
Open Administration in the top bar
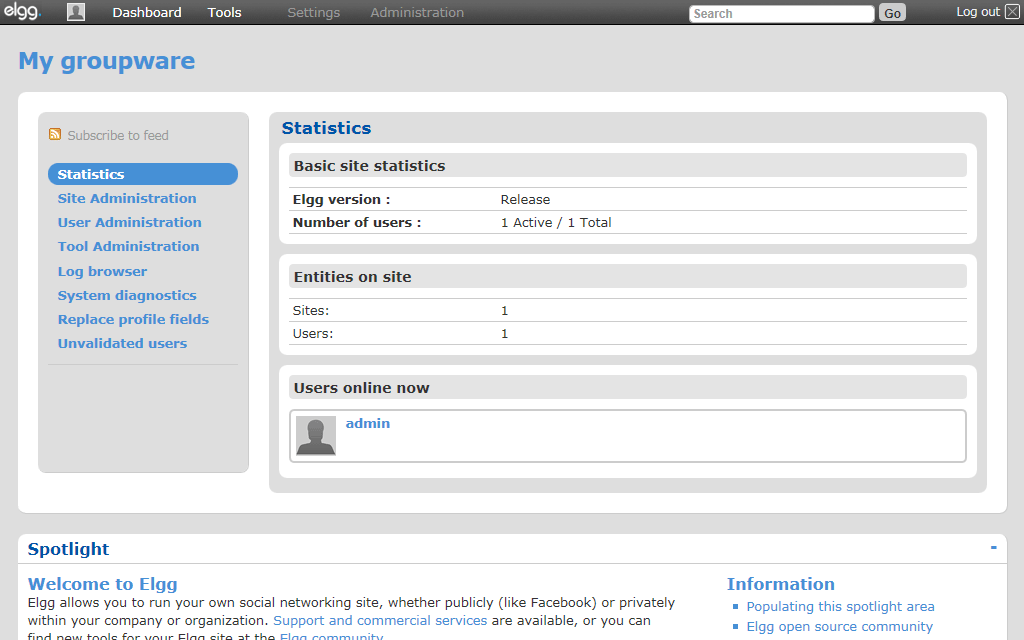point(417,13)
